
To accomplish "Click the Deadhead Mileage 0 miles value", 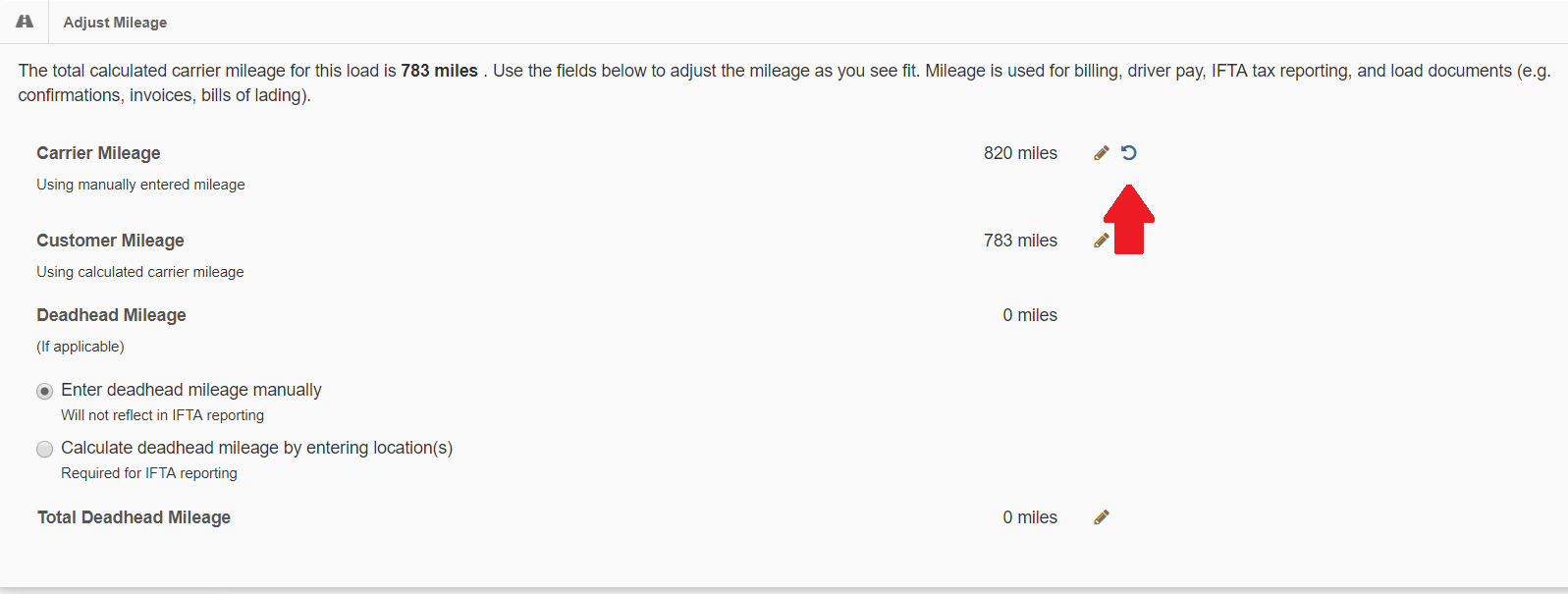I will [x=1030, y=315].
